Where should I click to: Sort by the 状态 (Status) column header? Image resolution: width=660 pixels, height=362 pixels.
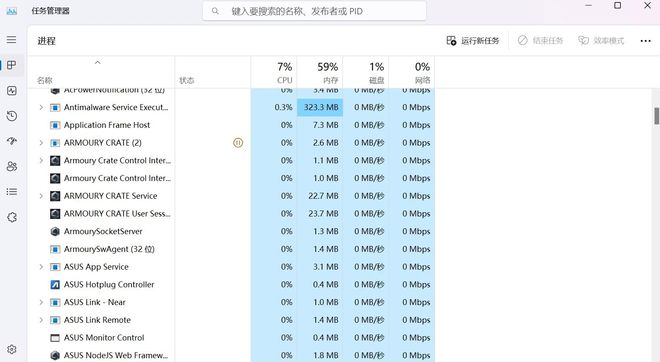[213, 72]
